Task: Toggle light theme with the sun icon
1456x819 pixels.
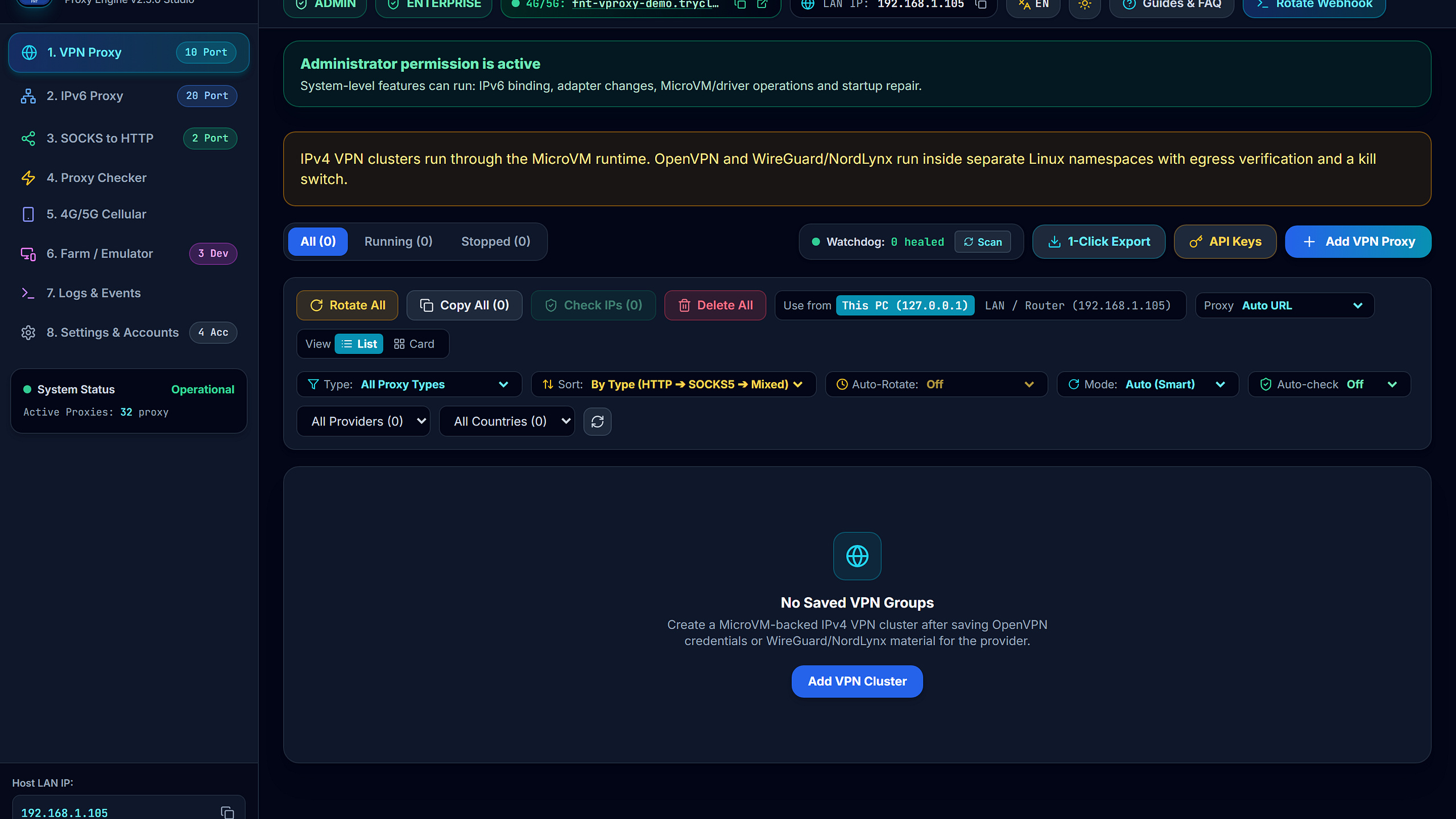Action: (1085, 5)
